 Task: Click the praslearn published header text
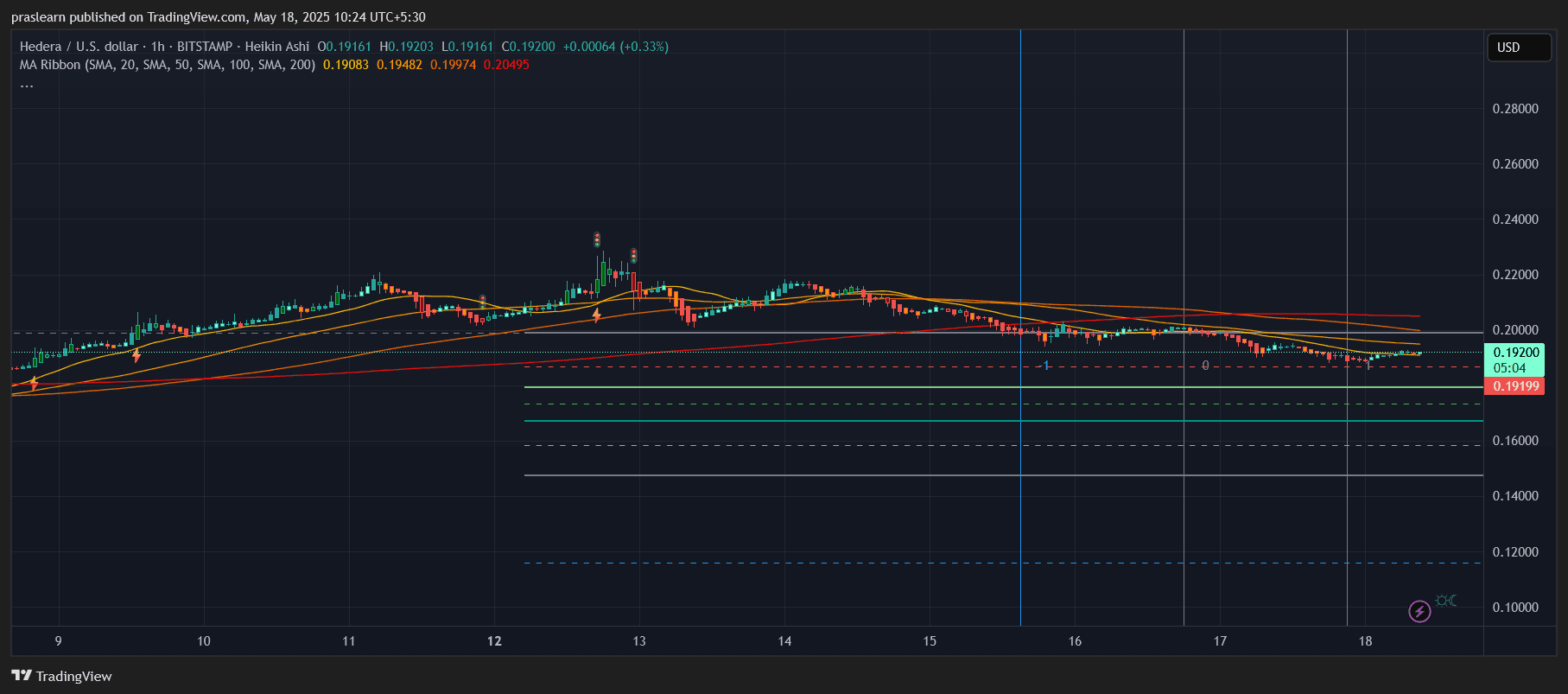pyautogui.click(x=218, y=17)
